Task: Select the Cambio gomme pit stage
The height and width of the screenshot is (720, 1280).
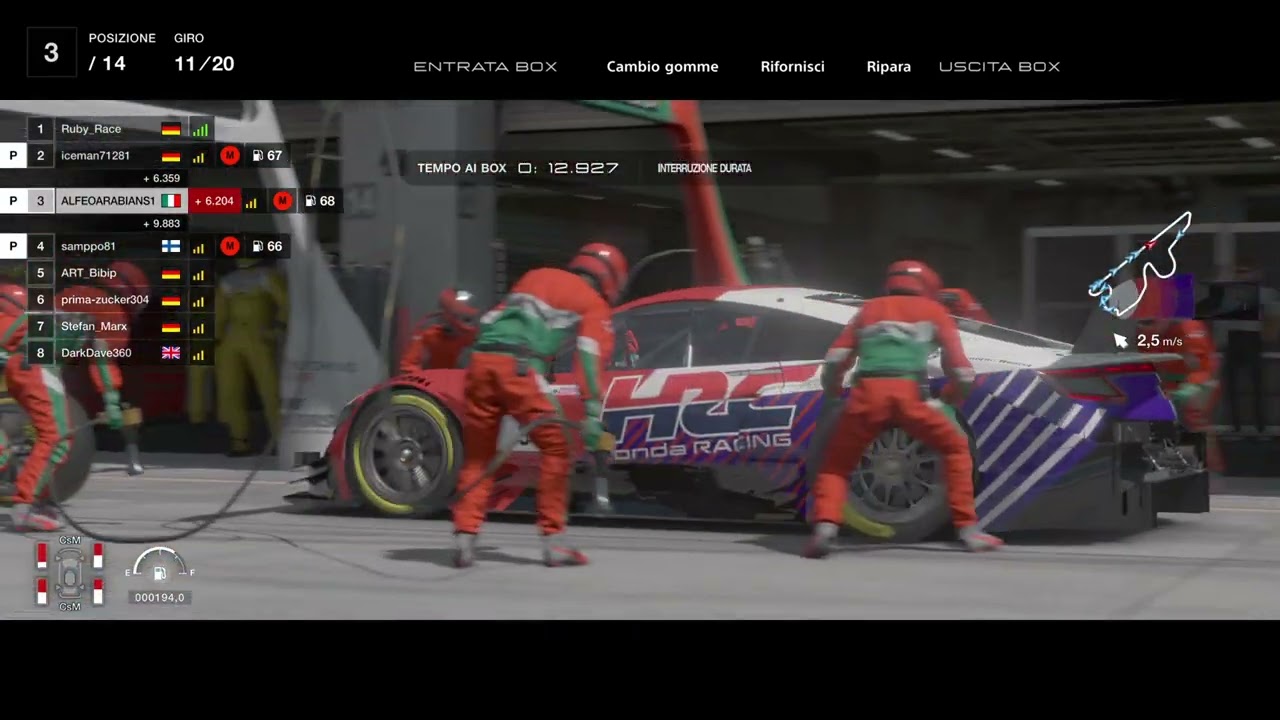Action: tap(662, 67)
